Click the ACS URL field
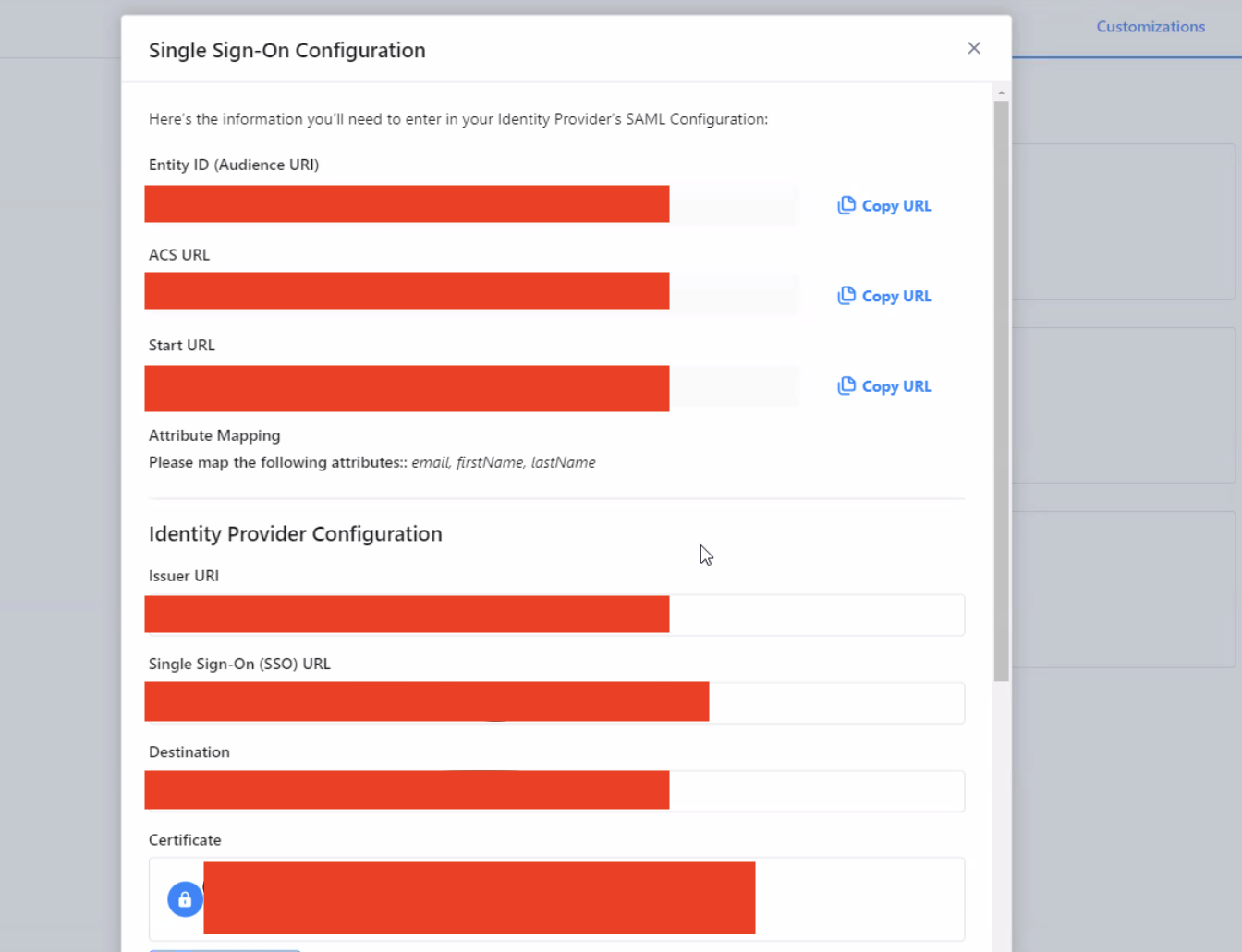 point(473,294)
